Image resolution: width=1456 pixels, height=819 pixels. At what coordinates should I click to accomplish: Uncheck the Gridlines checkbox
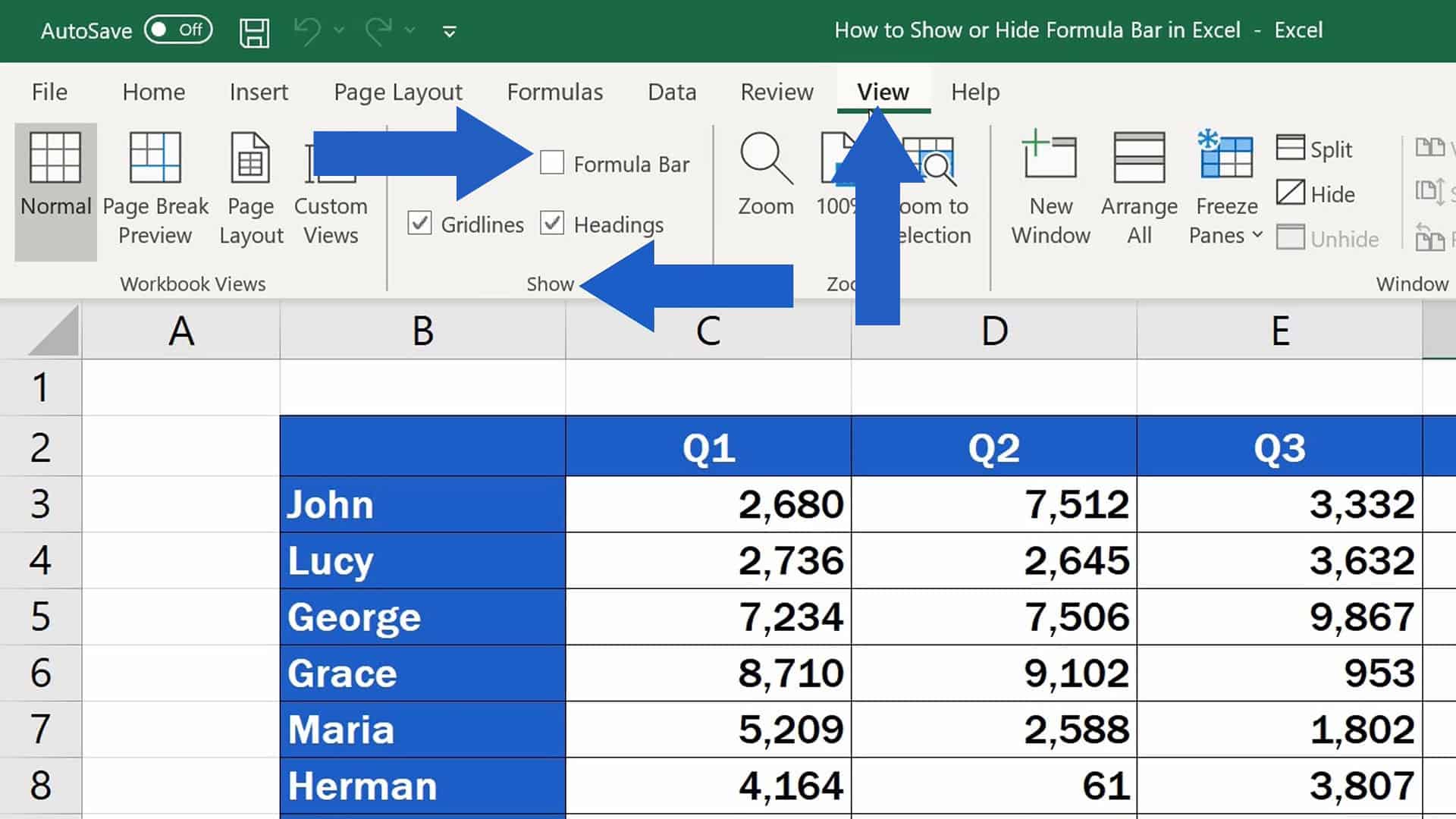pyautogui.click(x=419, y=223)
